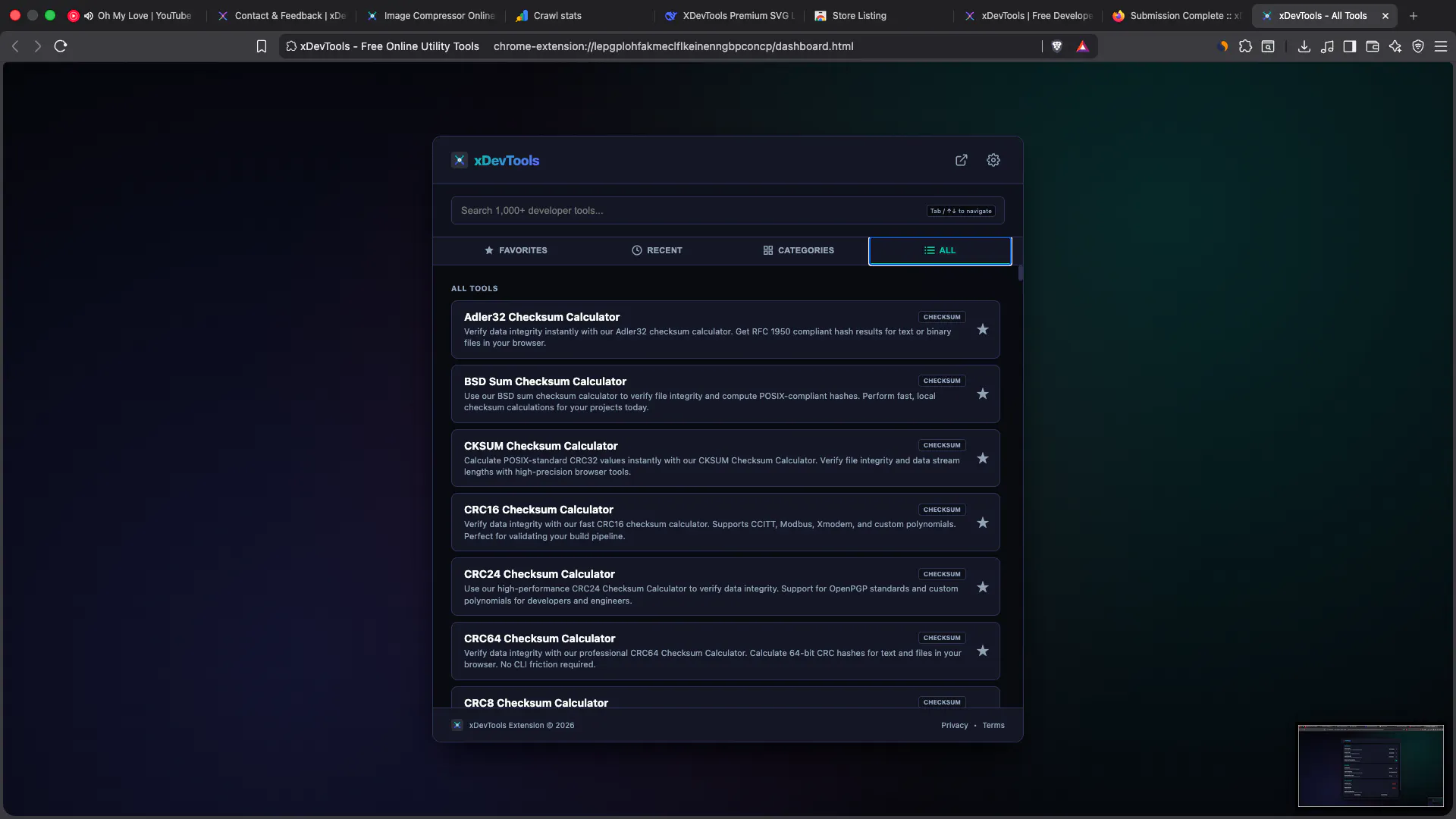The height and width of the screenshot is (819, 1456).
Task: Open the CRC24 Checksum Calculator tool
Action: tap(725, 587)
